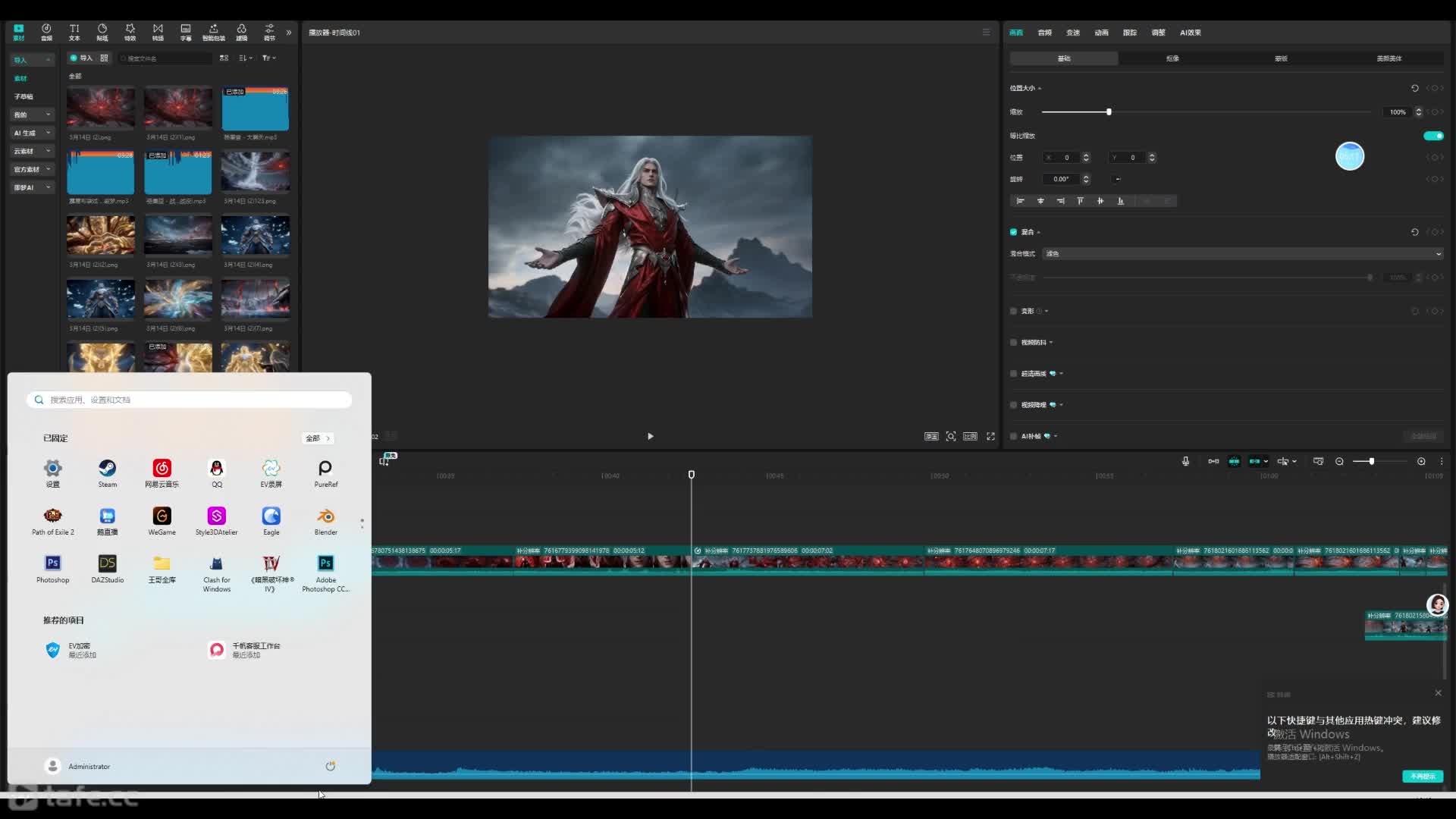Reset the 混合 blend settings

pyautogui.click(x=1414, y=232)
